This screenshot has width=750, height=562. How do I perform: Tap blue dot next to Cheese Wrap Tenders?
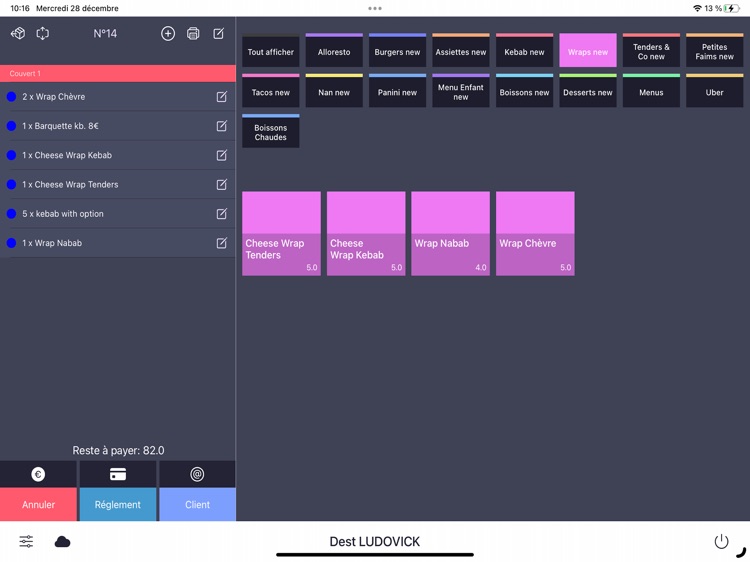point(11,184)
